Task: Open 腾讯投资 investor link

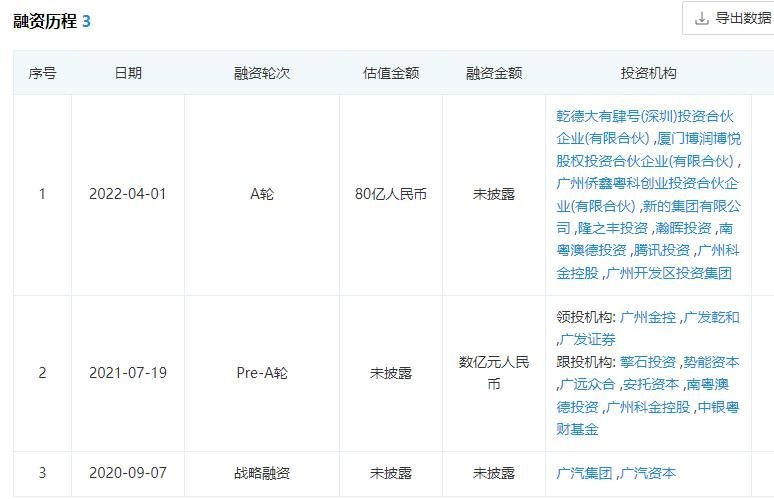Action: pyautogui.click(x=661, y=250)
